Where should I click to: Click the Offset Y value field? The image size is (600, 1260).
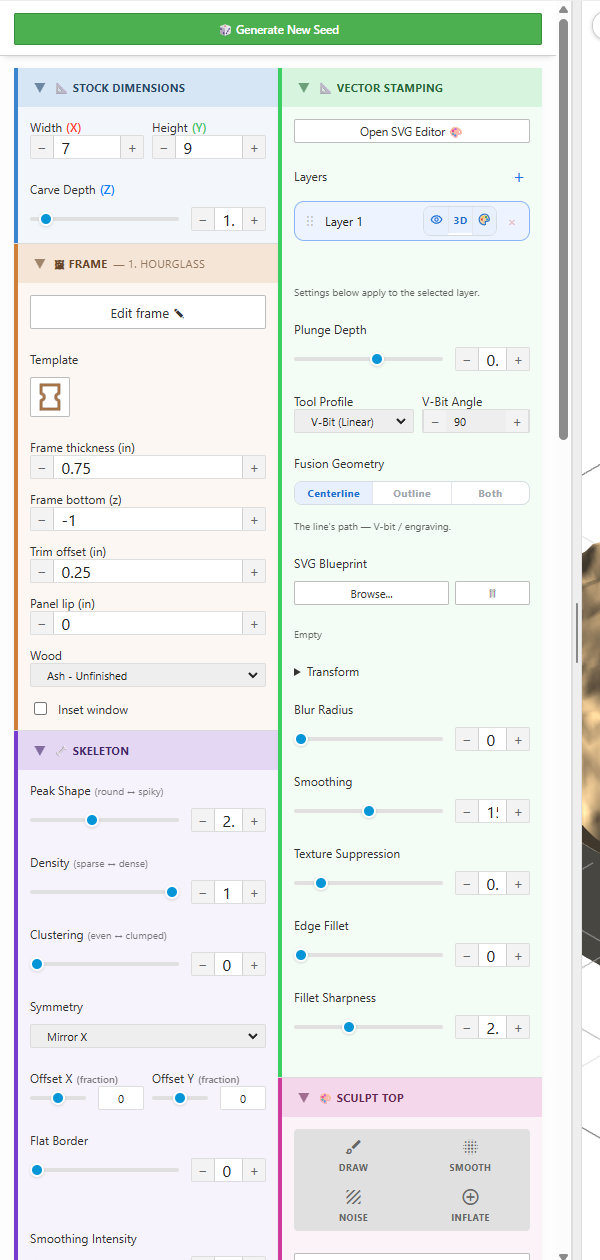[x=242, y=1099]
